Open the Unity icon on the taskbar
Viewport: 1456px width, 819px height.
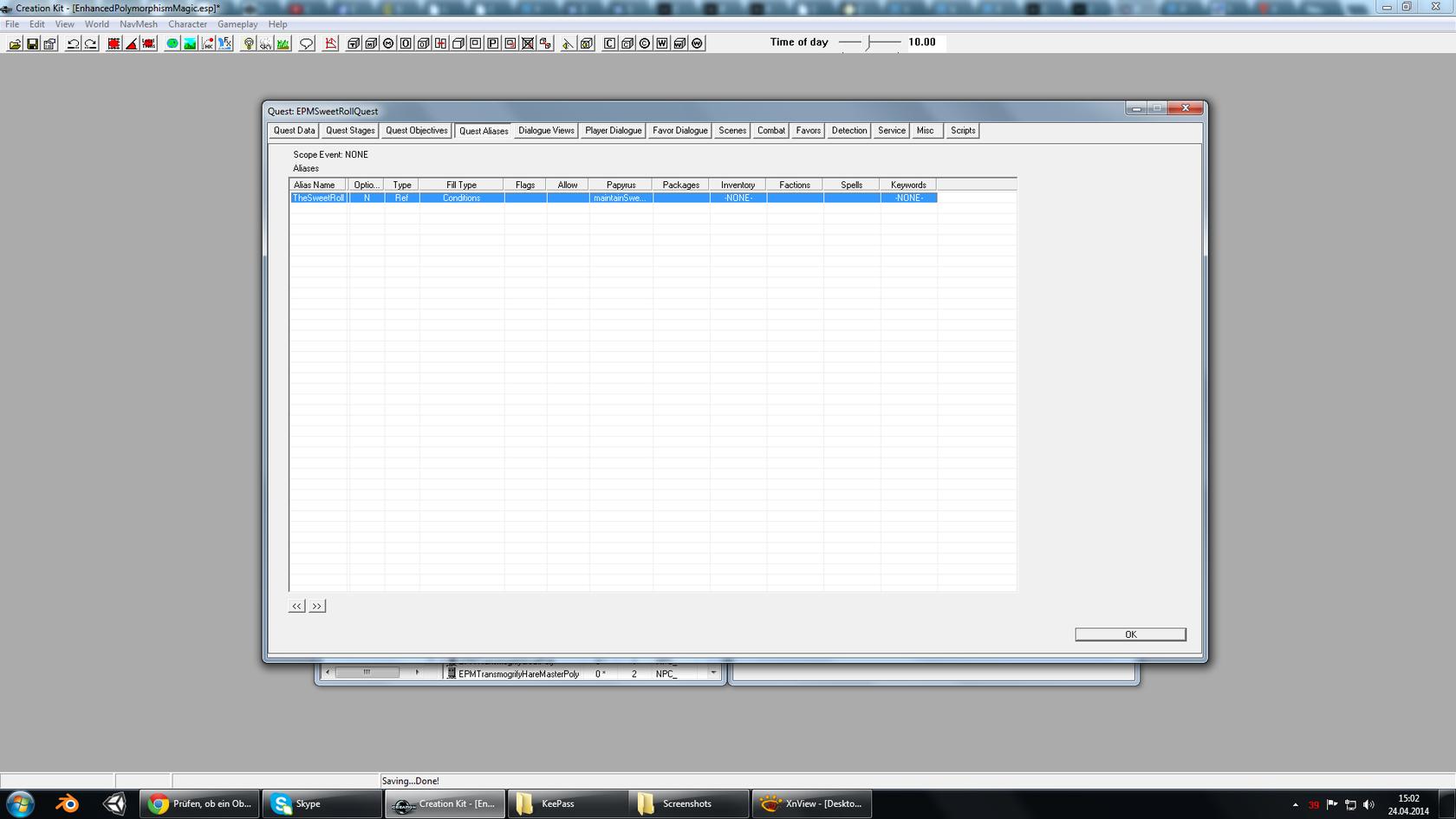coord(114,803)
